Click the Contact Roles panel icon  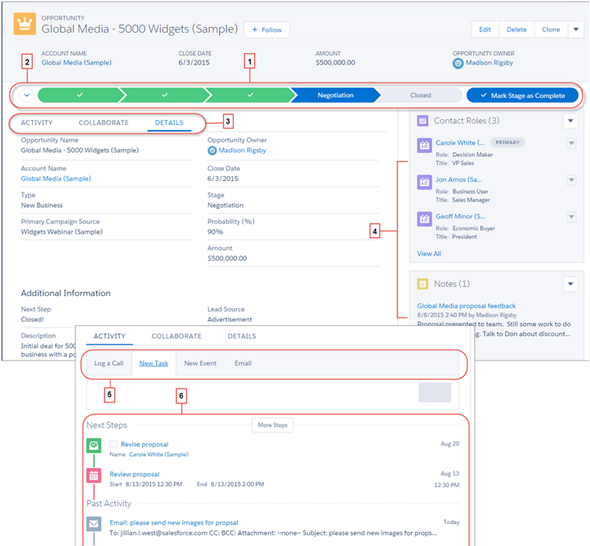[423, 121]
